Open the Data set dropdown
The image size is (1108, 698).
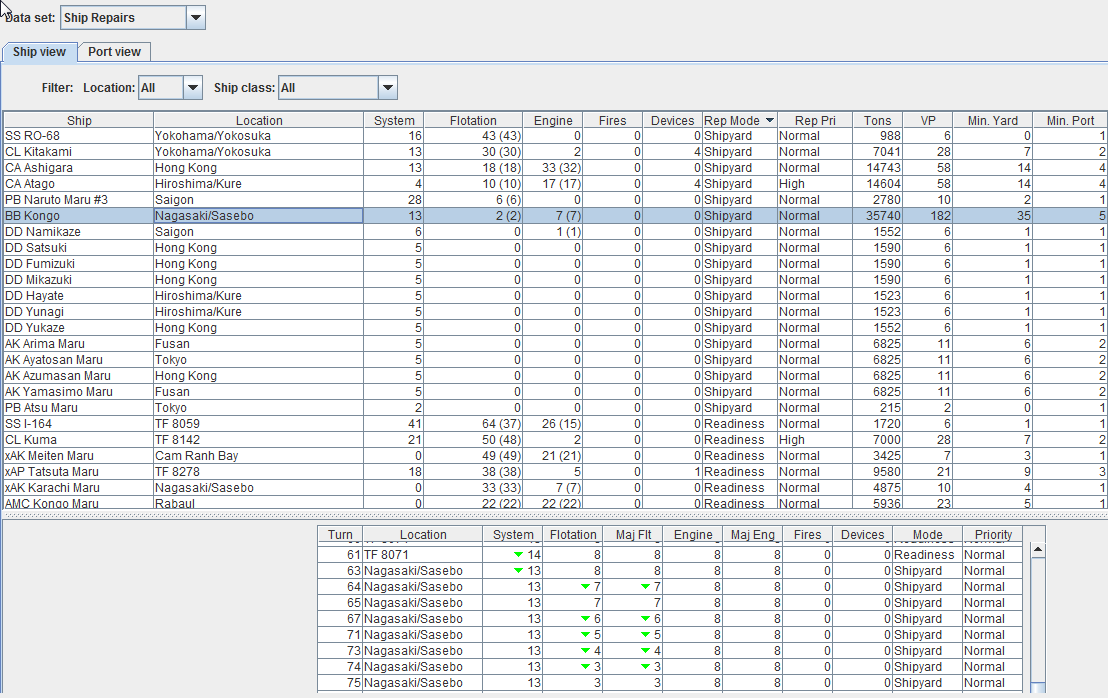coord(196,17)
